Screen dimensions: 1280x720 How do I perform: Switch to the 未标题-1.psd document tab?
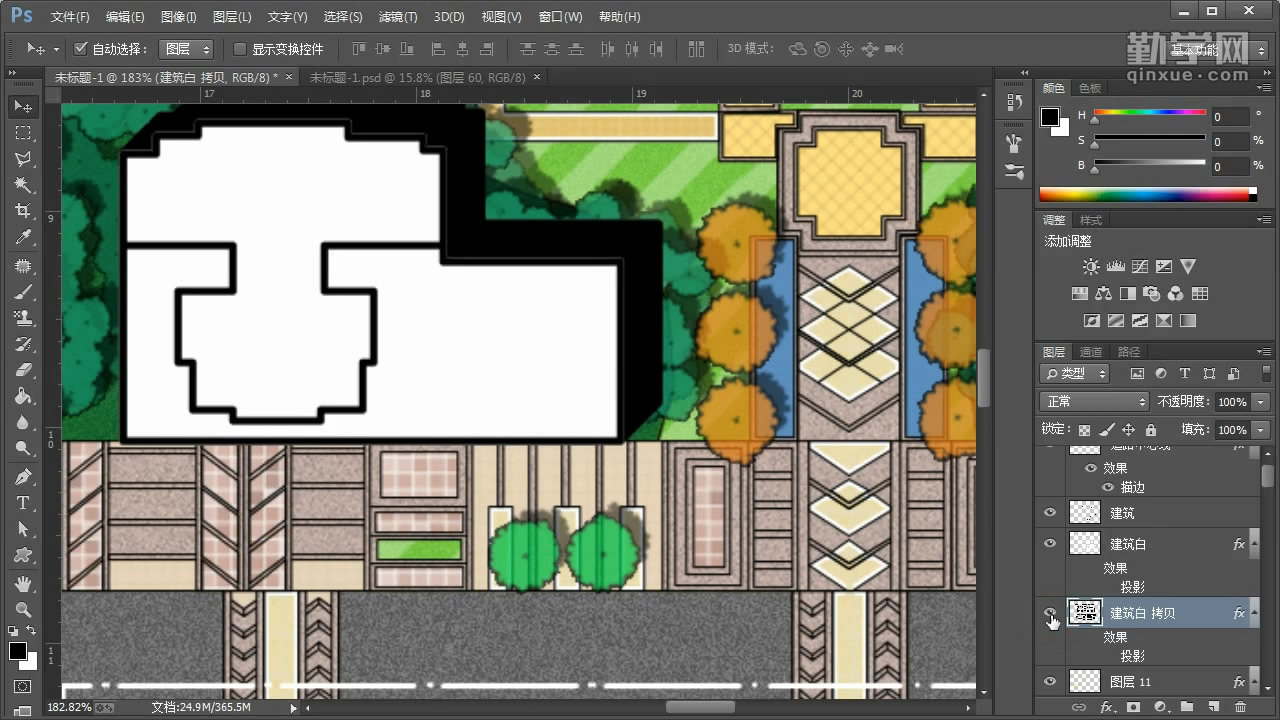pos(418,77)
